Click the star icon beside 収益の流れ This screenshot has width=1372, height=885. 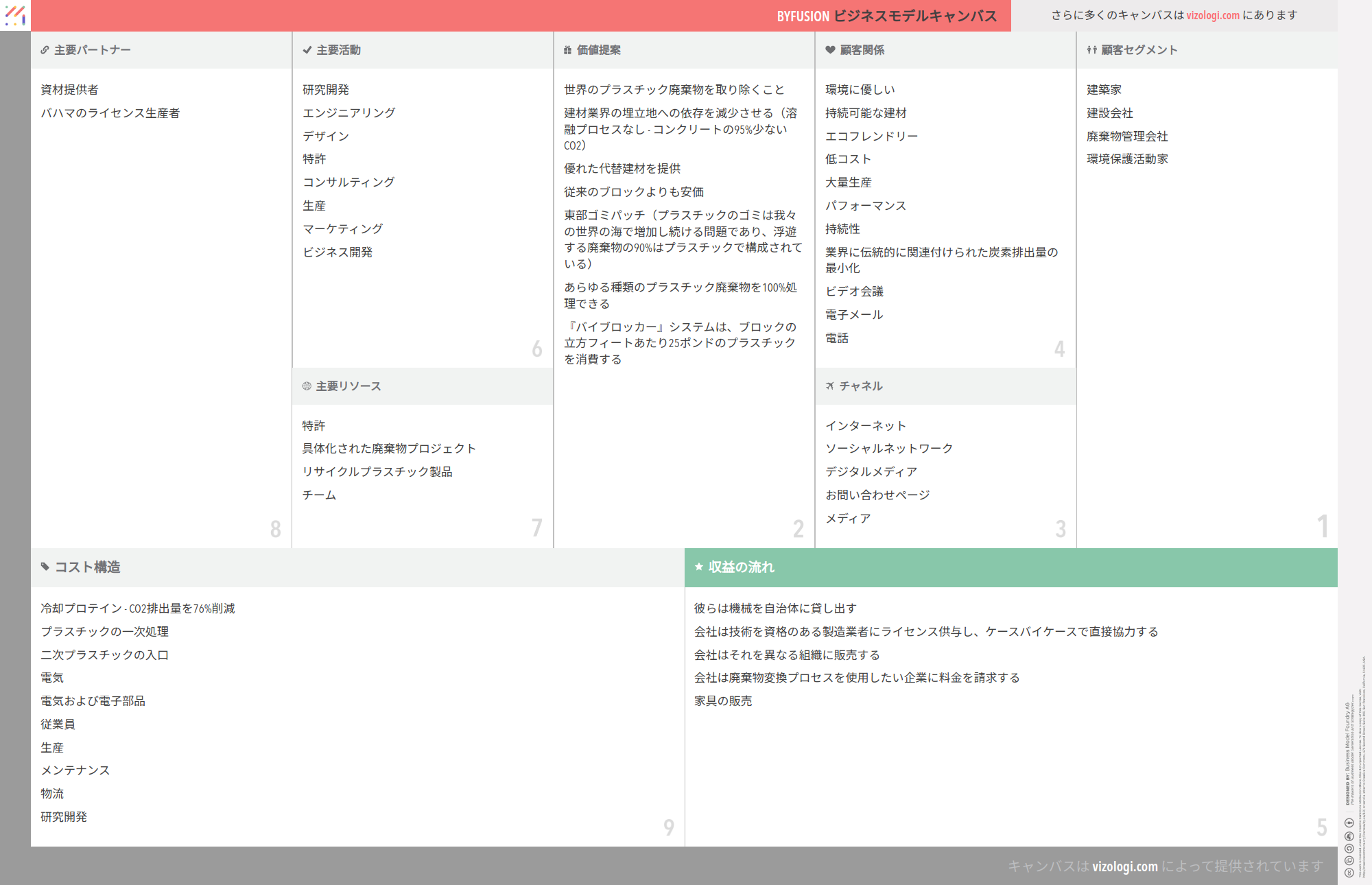(x=699, y=567)
